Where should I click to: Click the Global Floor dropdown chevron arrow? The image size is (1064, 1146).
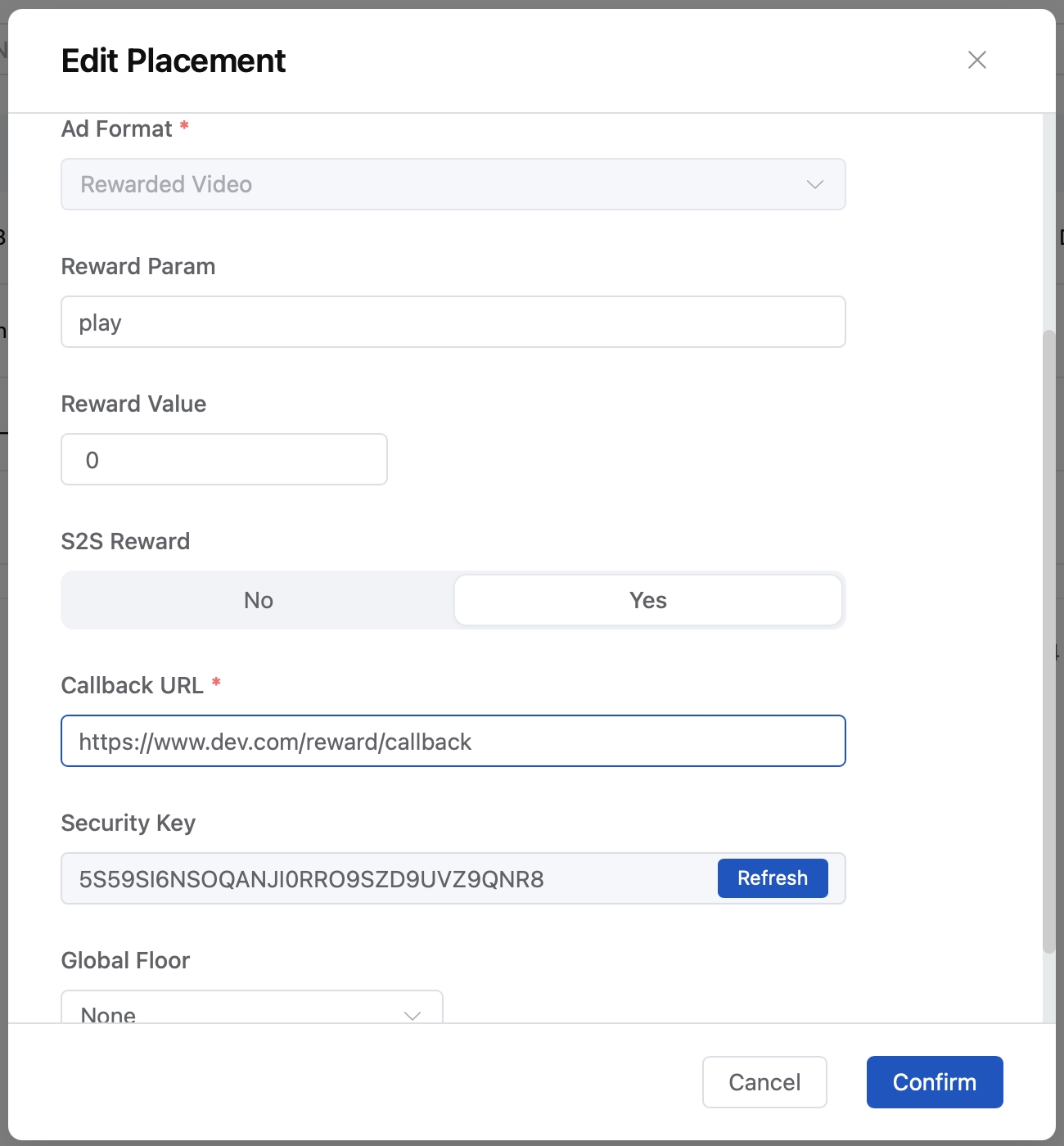click(x=413, y=1013)
